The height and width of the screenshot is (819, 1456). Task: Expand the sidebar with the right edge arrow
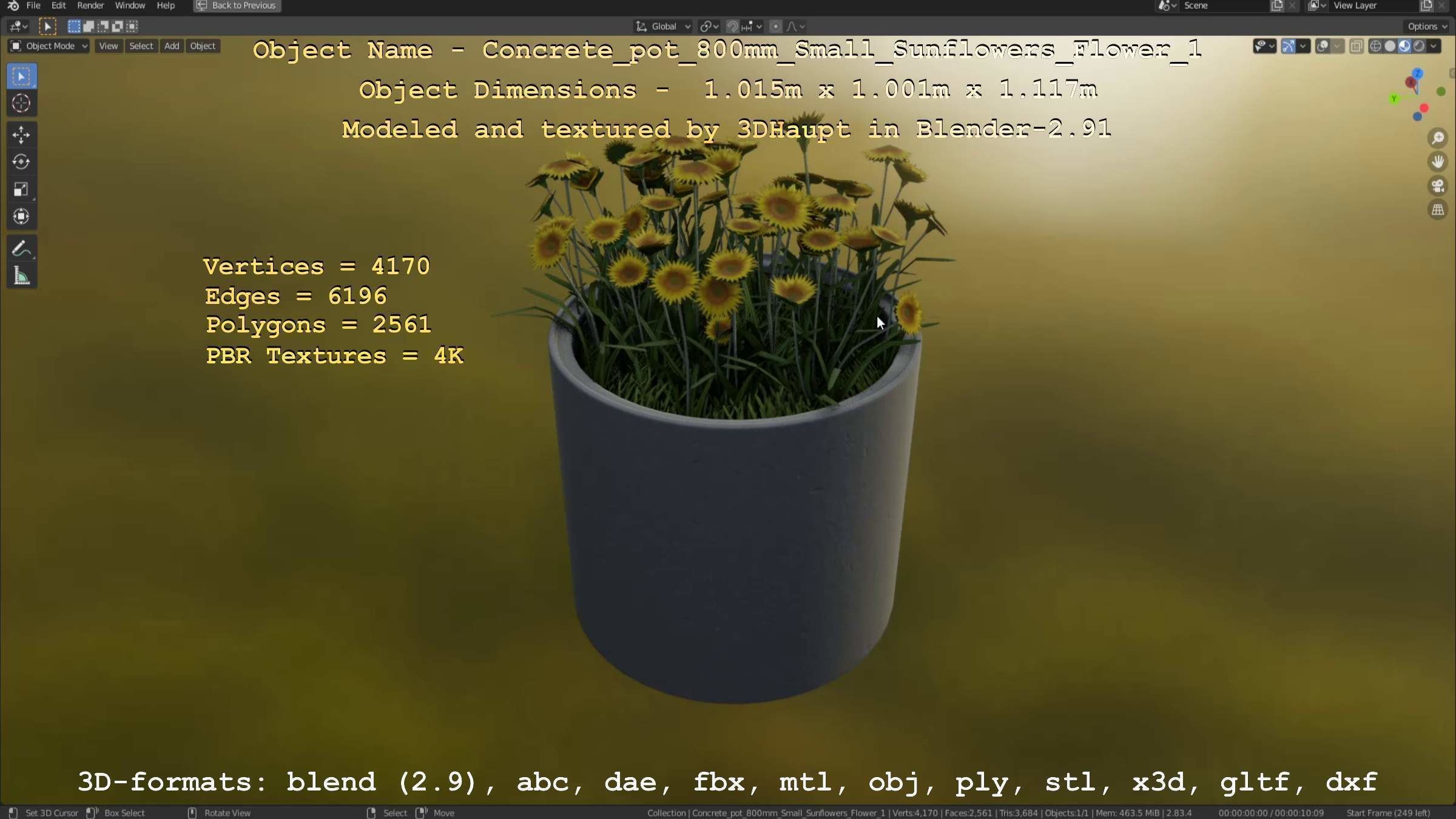click(x=1452, y=73)
